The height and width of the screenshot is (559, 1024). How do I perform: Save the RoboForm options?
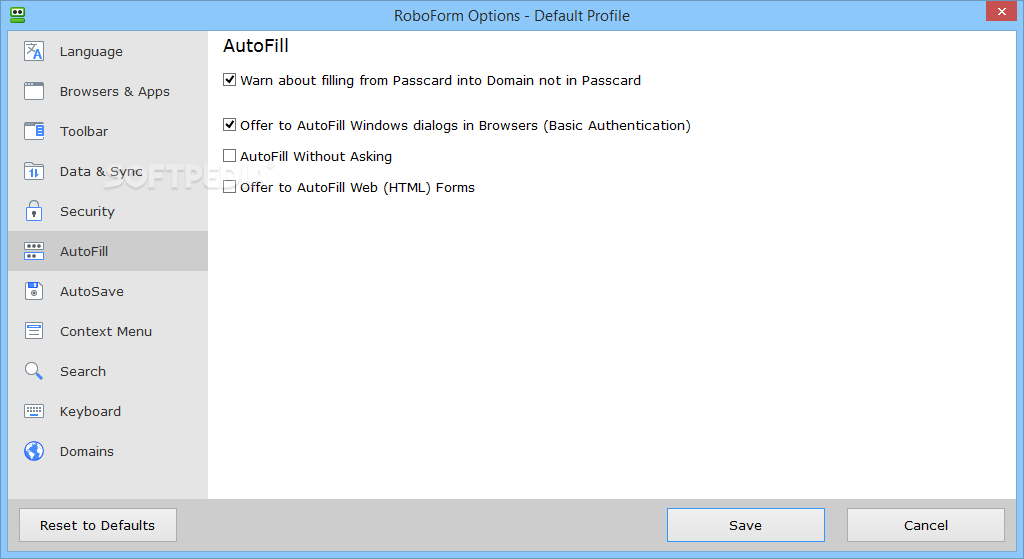point(746,525)
